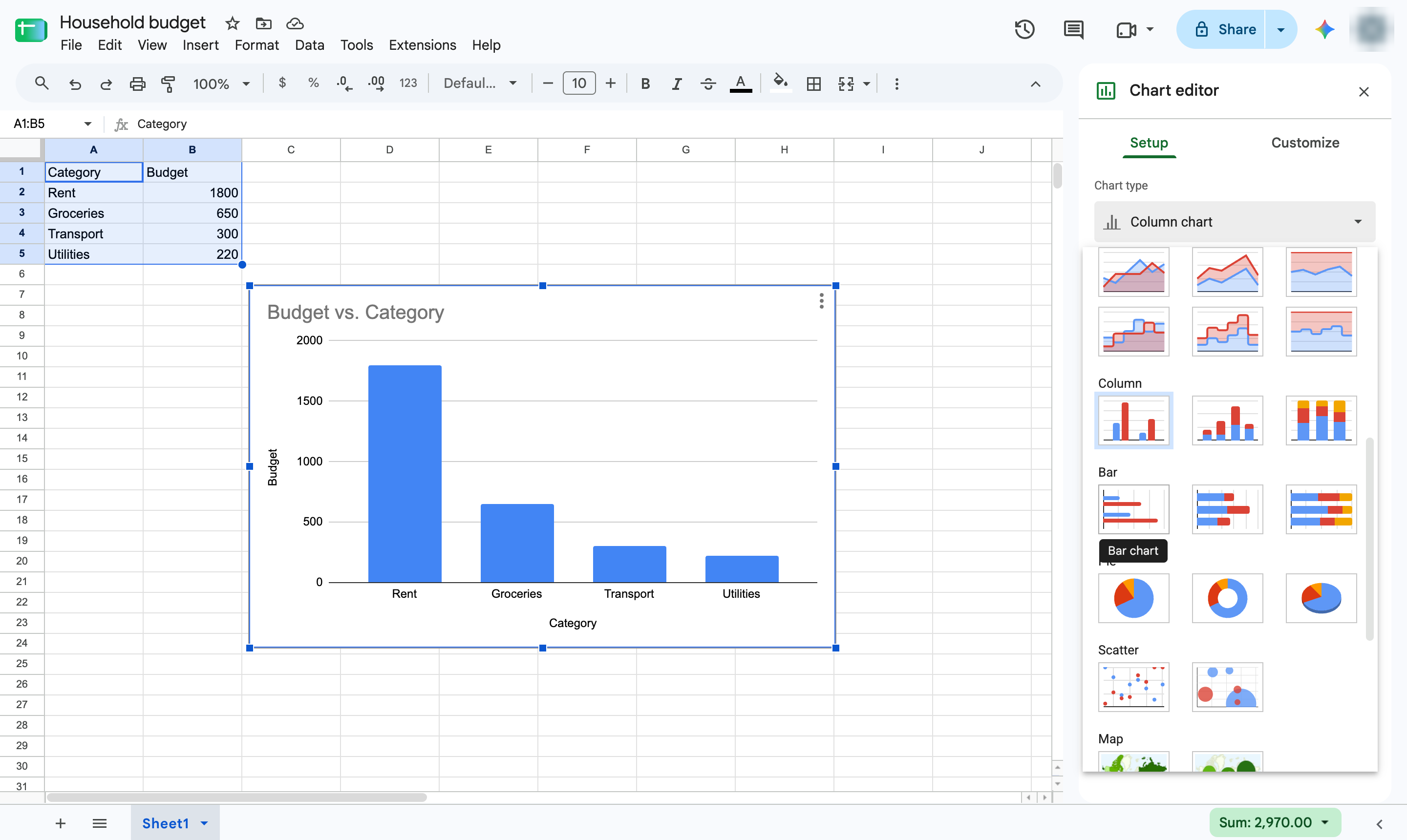
Task: Toggle italic formatting
Action: tap(677, 84)
